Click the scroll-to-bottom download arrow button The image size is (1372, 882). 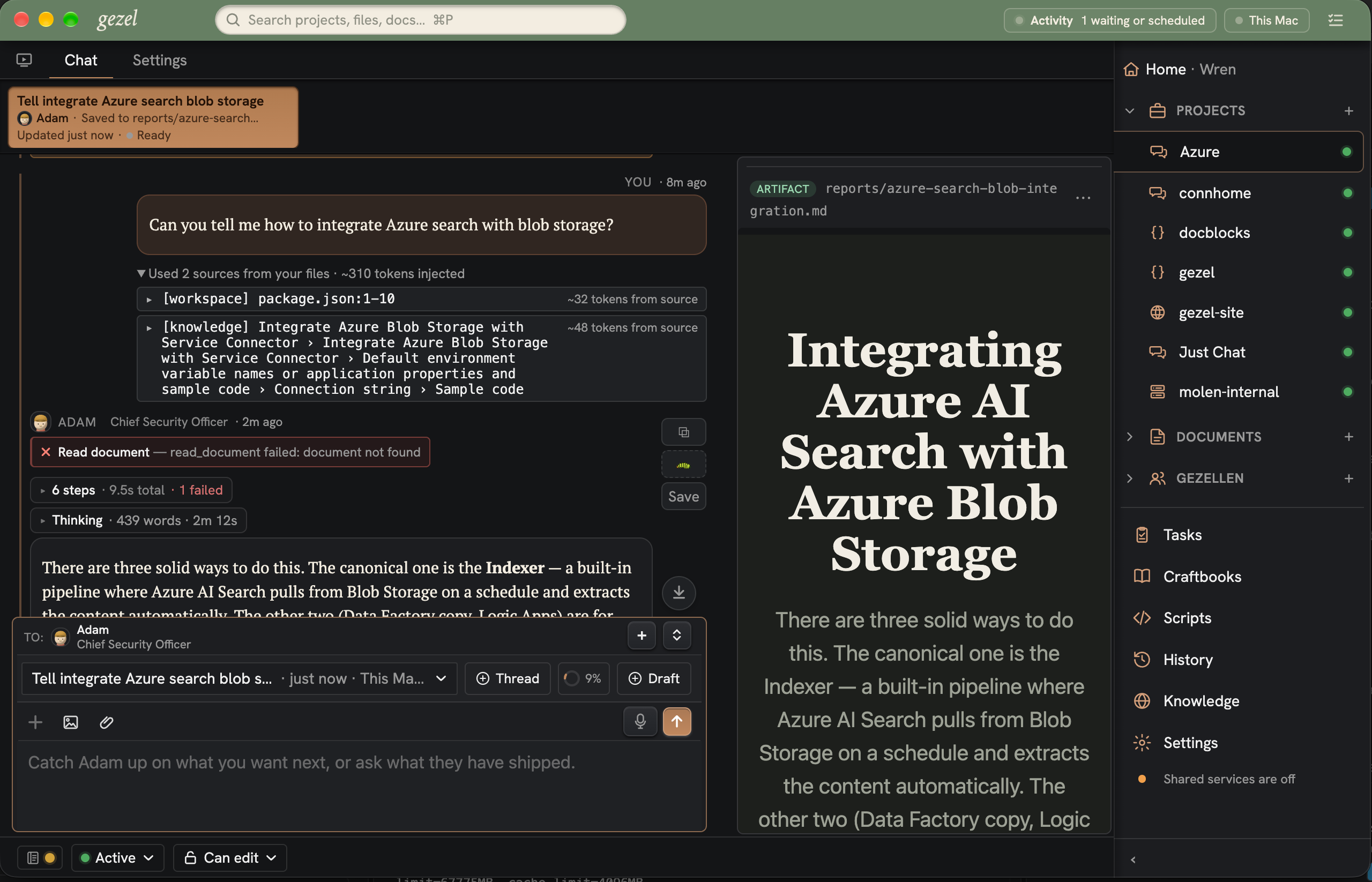(679, 592)
